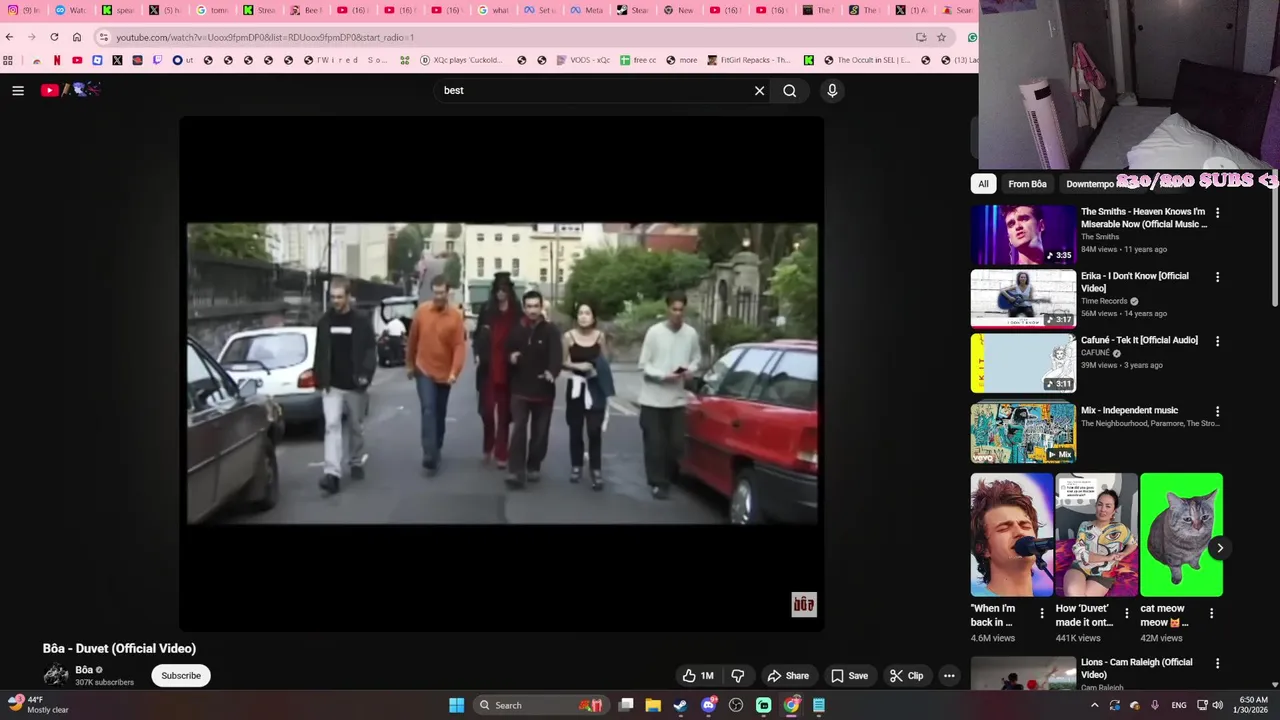Viewport: 1280px width, 720px height.
Task: Switch to the Instagram tab
Action: click(25, 10)
